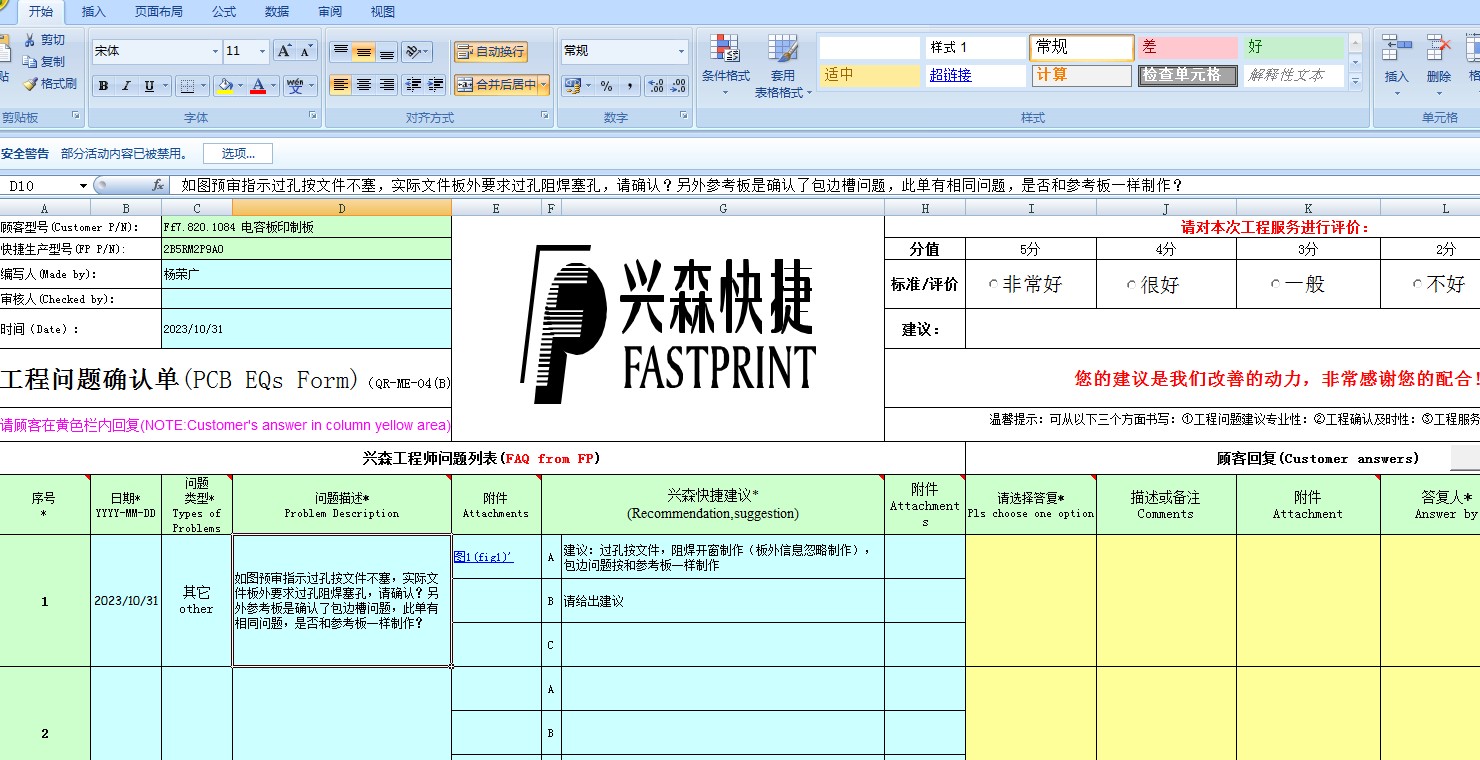Click the Copy (复制) button
This screenshot has height=760, width=1480.
(44, 62)
